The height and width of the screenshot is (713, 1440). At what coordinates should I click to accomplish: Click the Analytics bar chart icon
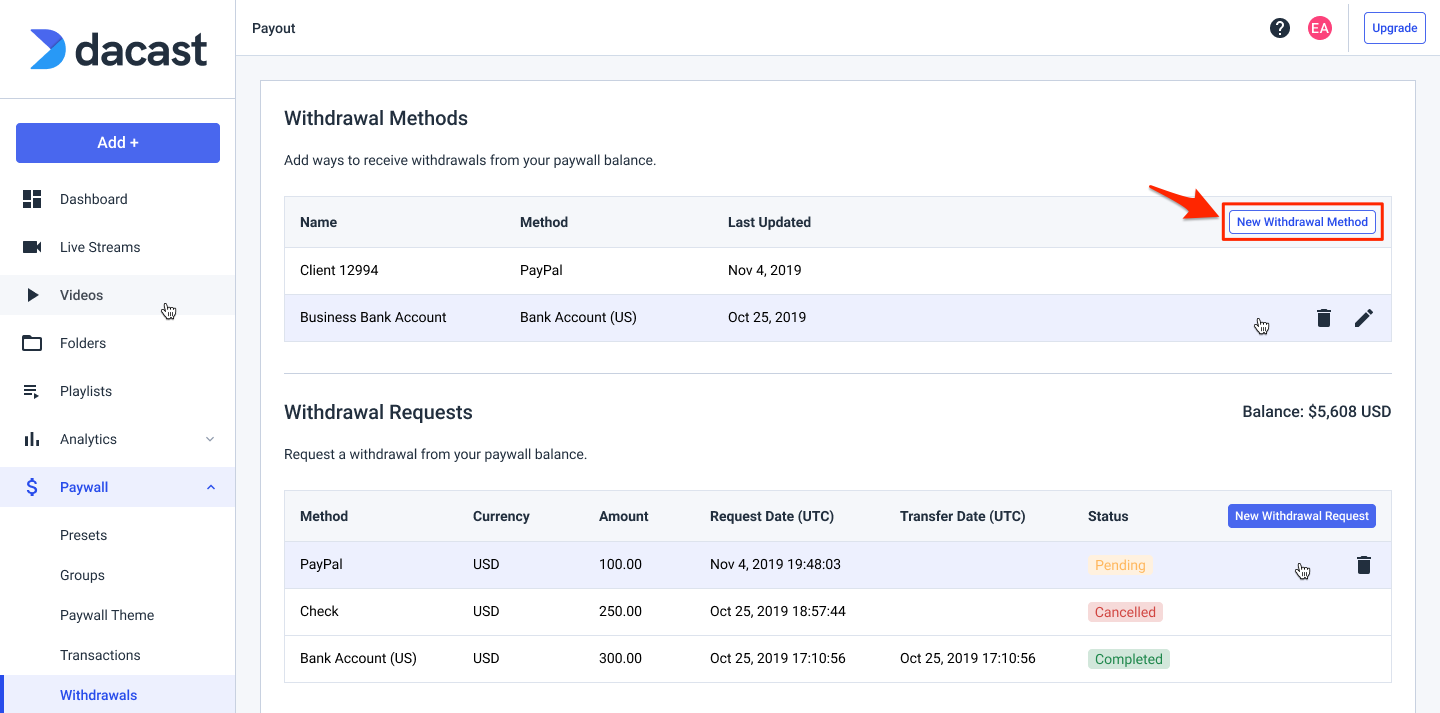pyautogui.click(x=33, y=439)
